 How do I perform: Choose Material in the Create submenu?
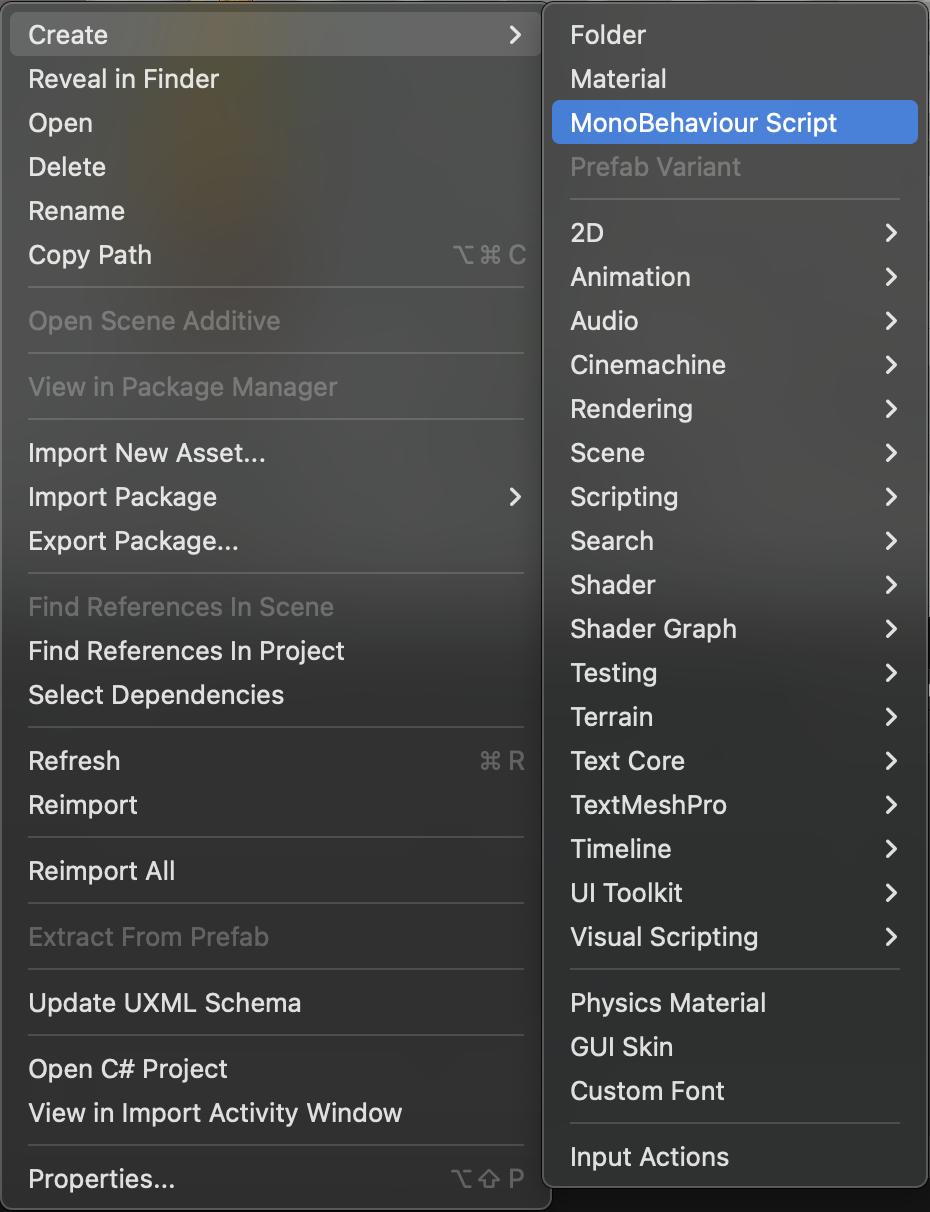[x=618, y=79]
